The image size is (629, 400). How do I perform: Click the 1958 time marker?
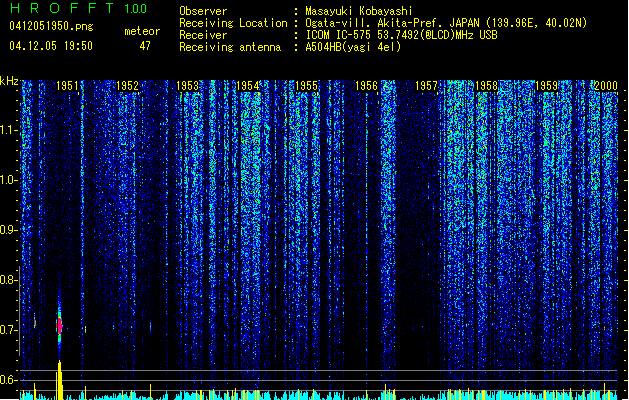point(486,86)
